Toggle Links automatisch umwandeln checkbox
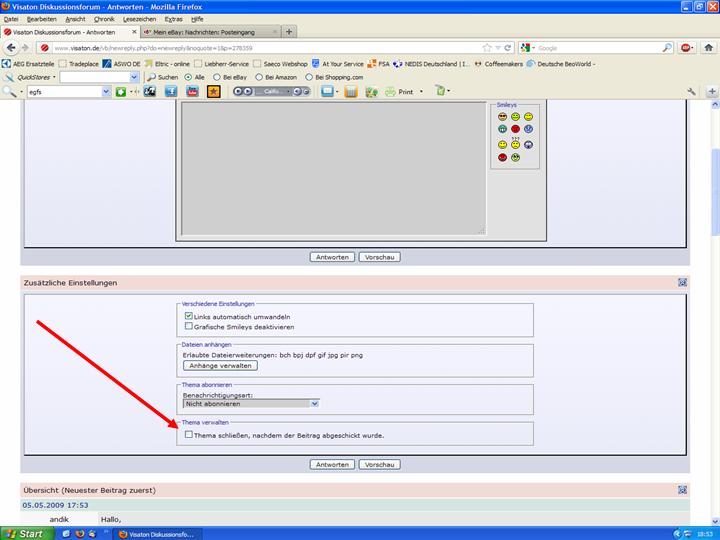720x540 pixels. tap(188, 316)
